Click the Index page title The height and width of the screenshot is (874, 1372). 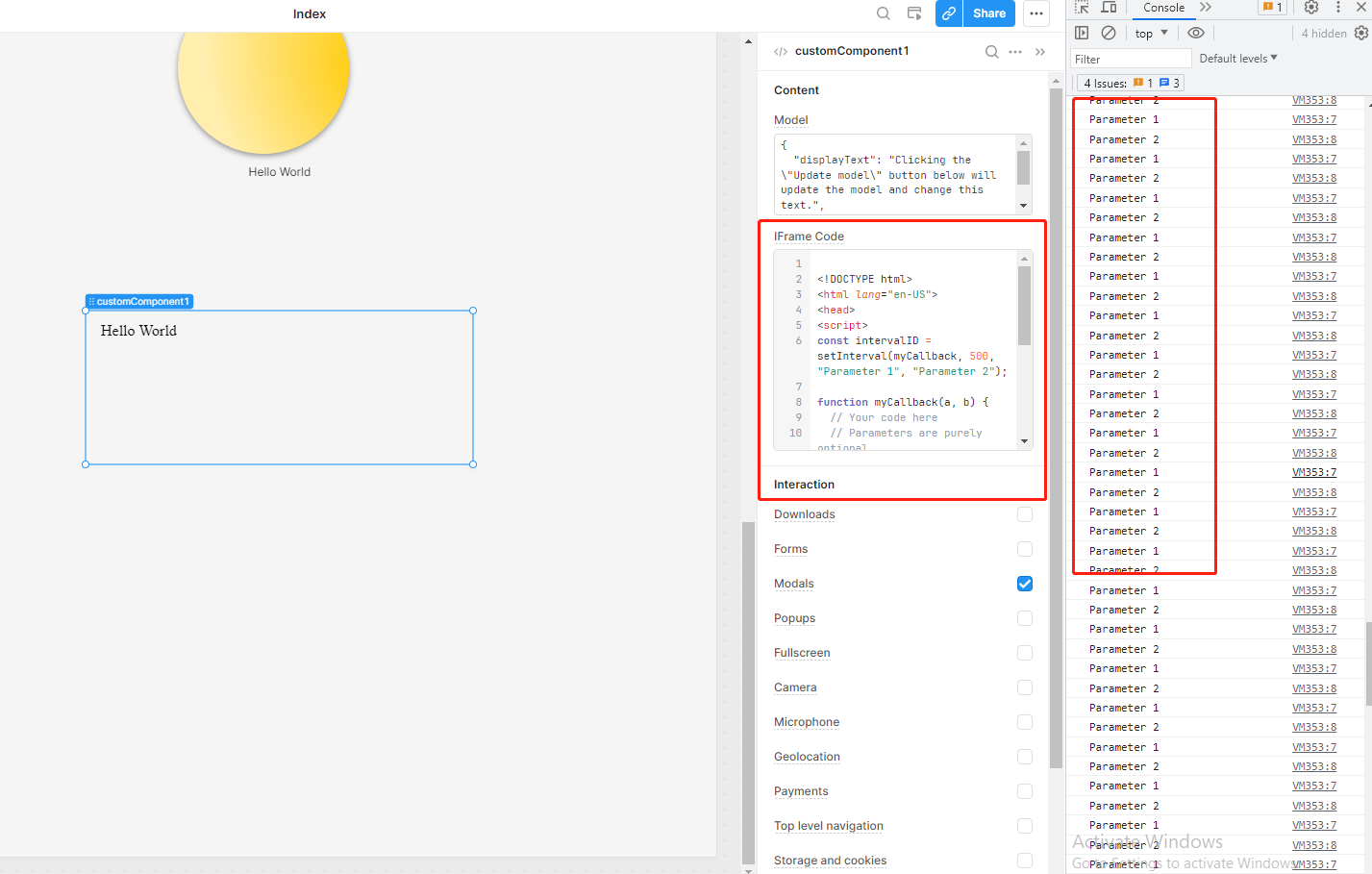click(310, 13)
